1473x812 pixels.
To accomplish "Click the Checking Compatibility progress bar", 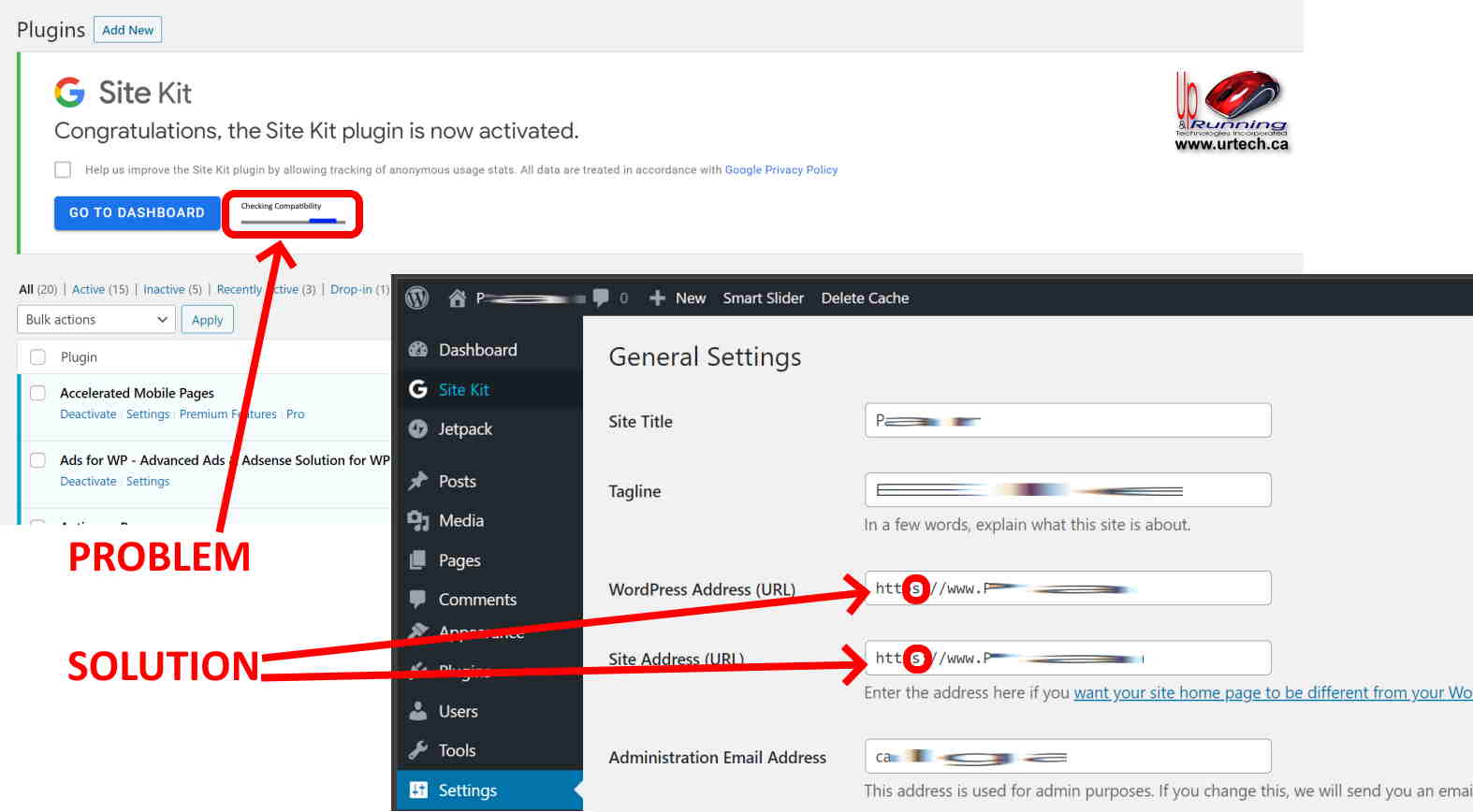I will [293, 221].
